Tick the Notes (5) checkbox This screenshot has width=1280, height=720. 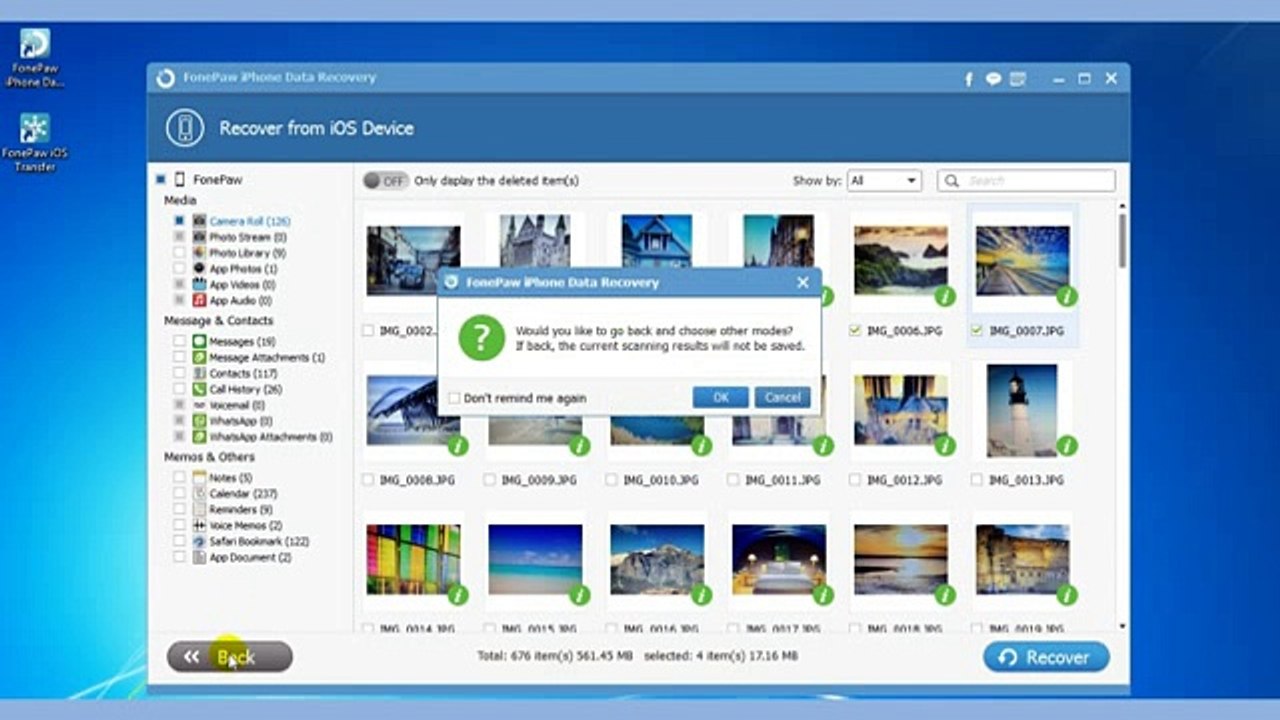click(179, 478)
